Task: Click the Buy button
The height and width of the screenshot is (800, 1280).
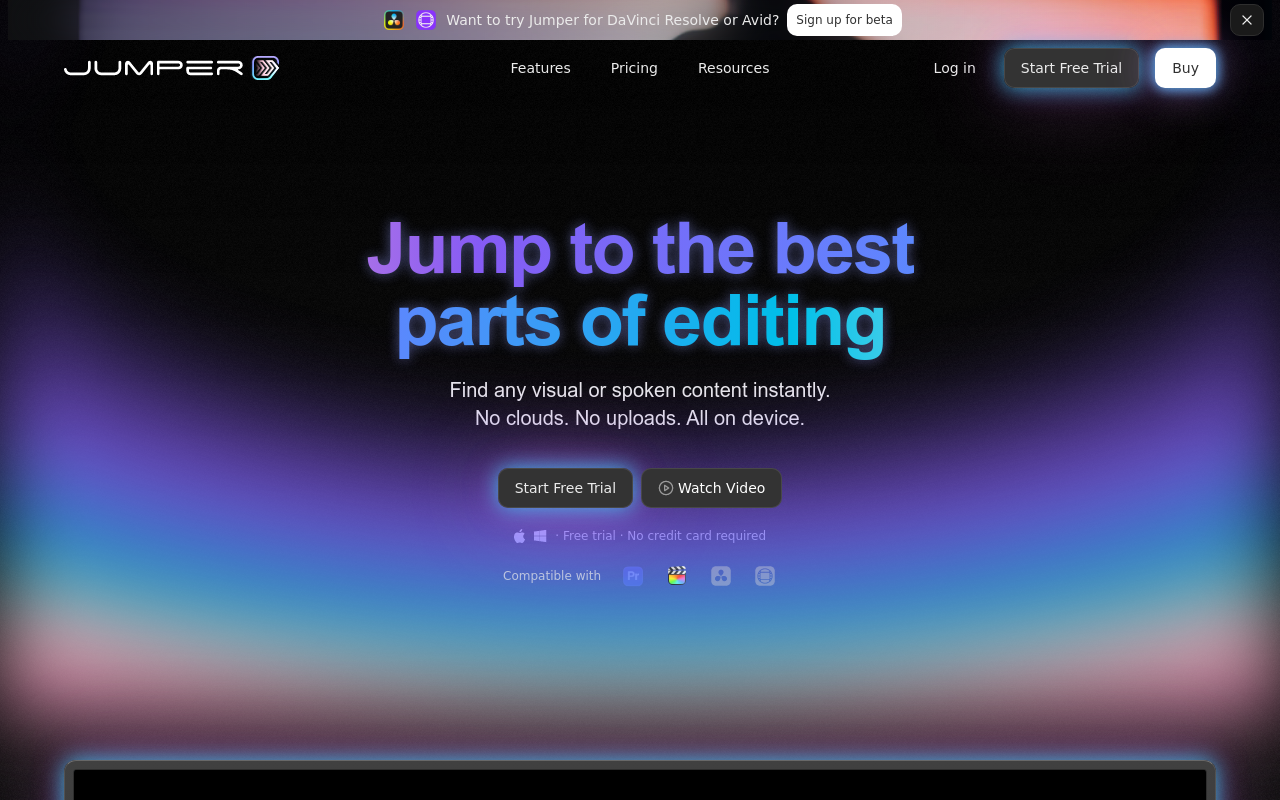Action: [1185, 68]
